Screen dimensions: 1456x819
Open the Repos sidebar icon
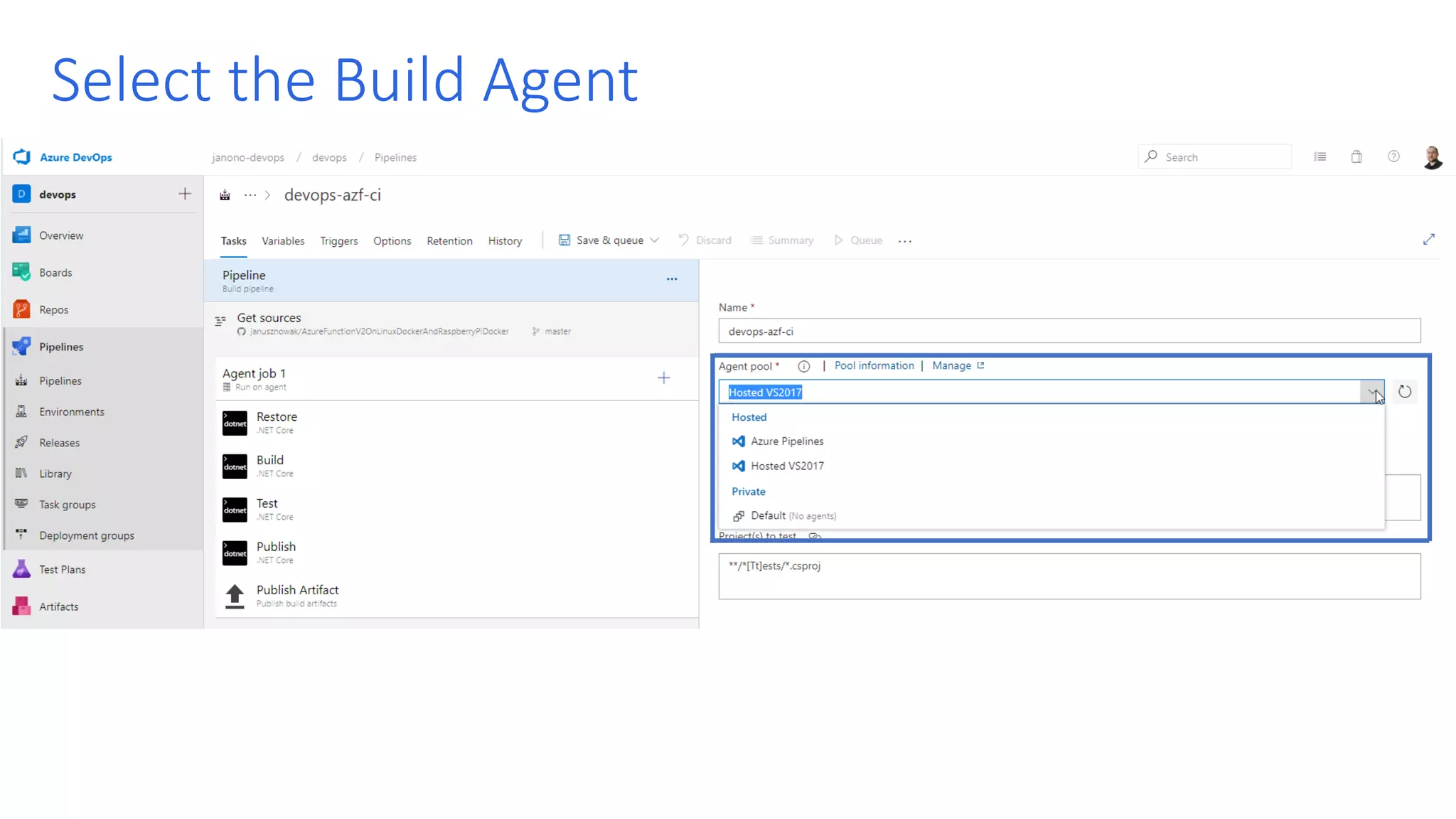(x=21, y=309)
